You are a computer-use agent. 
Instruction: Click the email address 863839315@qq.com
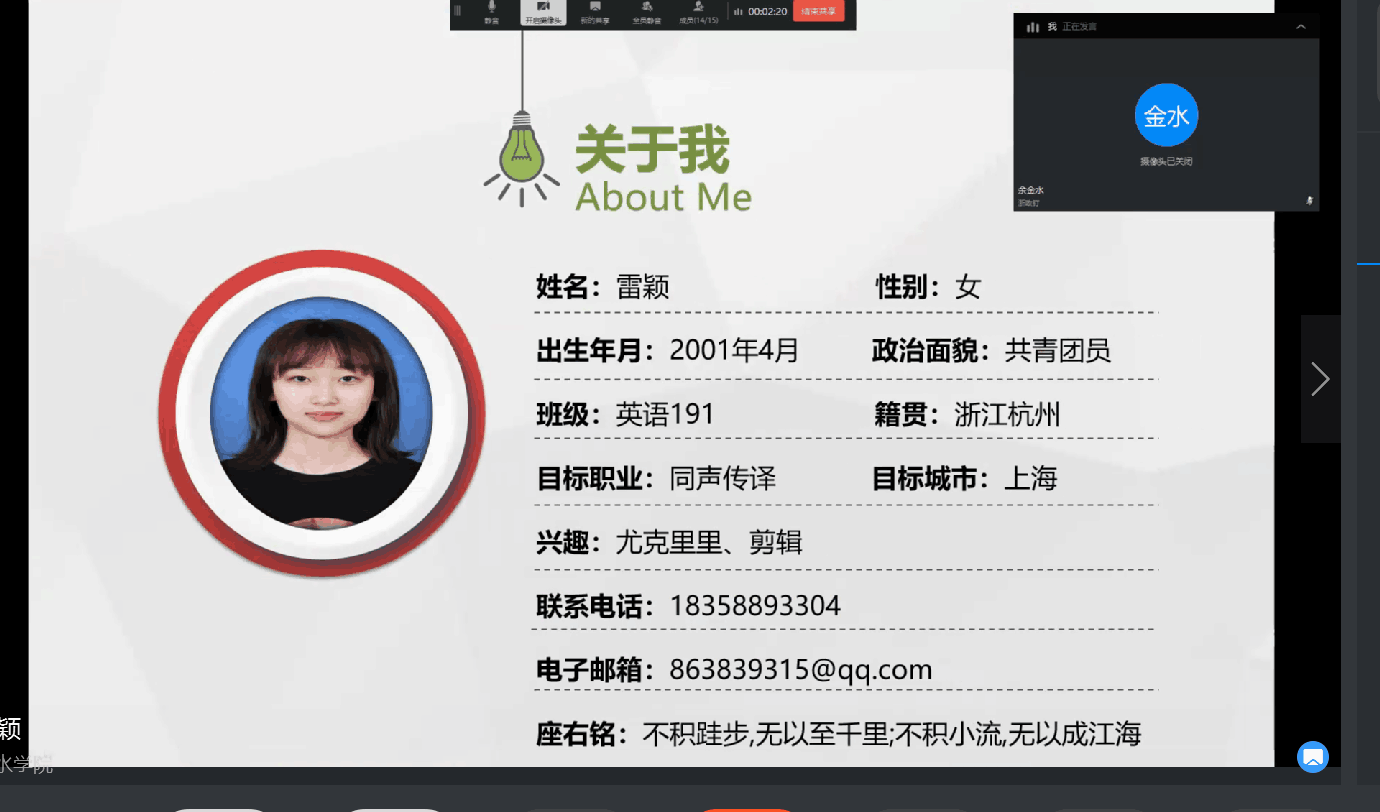[800, 669]
